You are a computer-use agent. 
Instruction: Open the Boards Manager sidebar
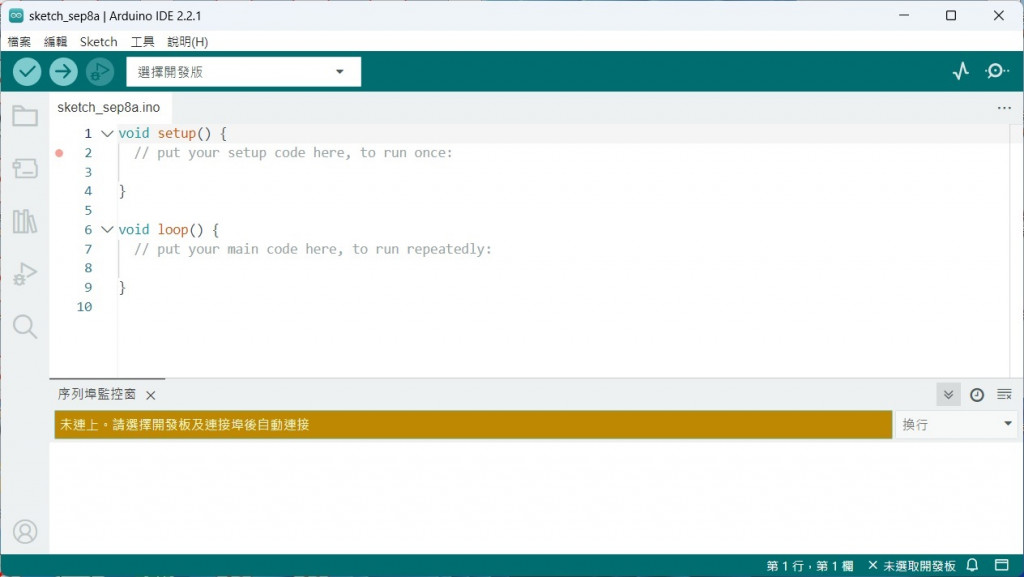point(25,168)
